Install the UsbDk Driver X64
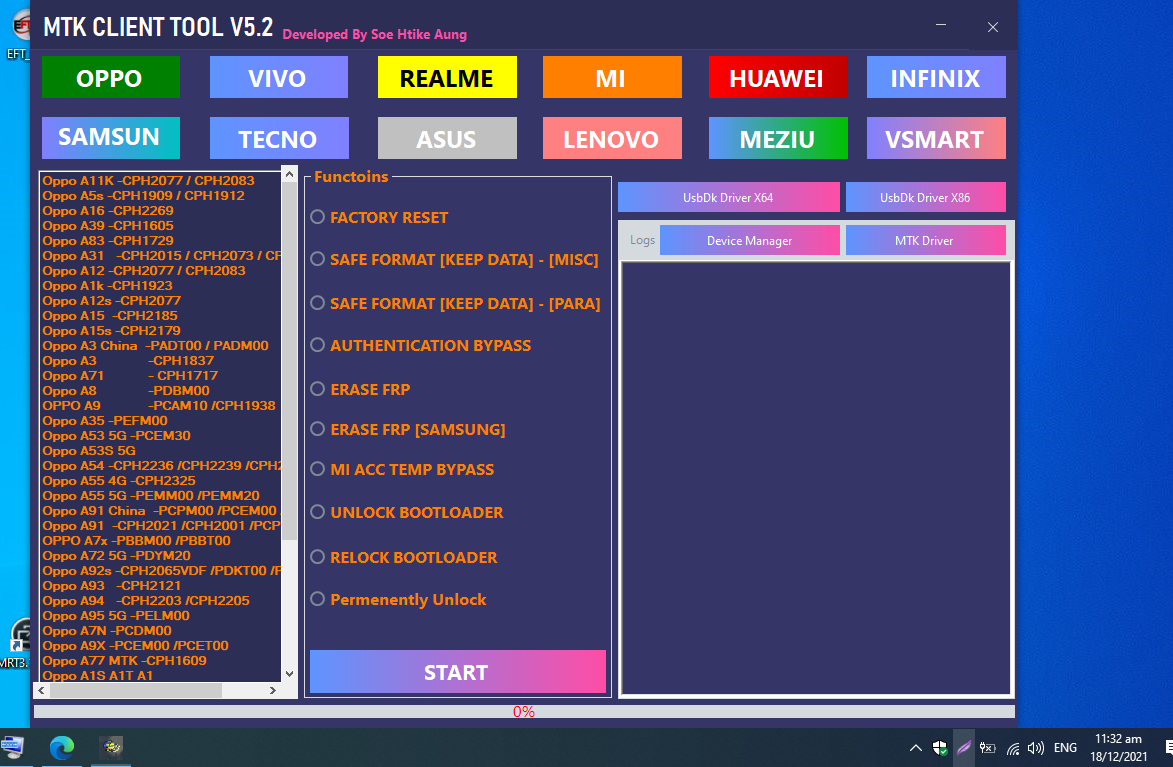 point(729,198)
